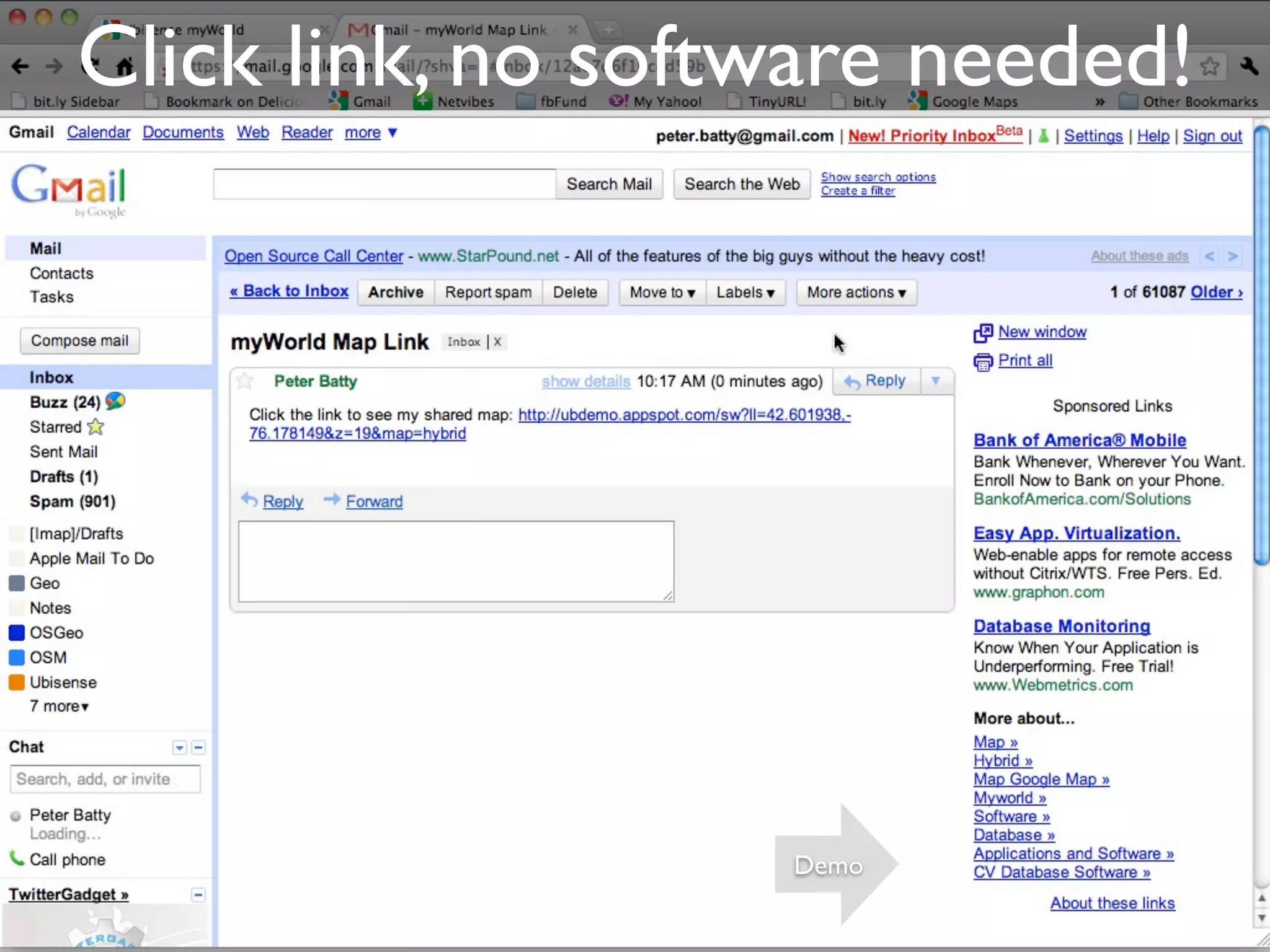Open the Spam (901) folder
Screen dimensions: 1270x952
pos(73,501)
